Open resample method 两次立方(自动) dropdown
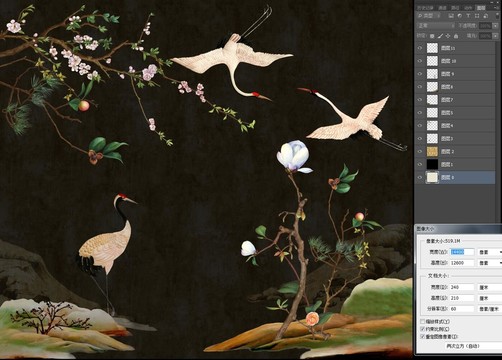502x360 pixels. pyautogui.click(x=473, y=346)
